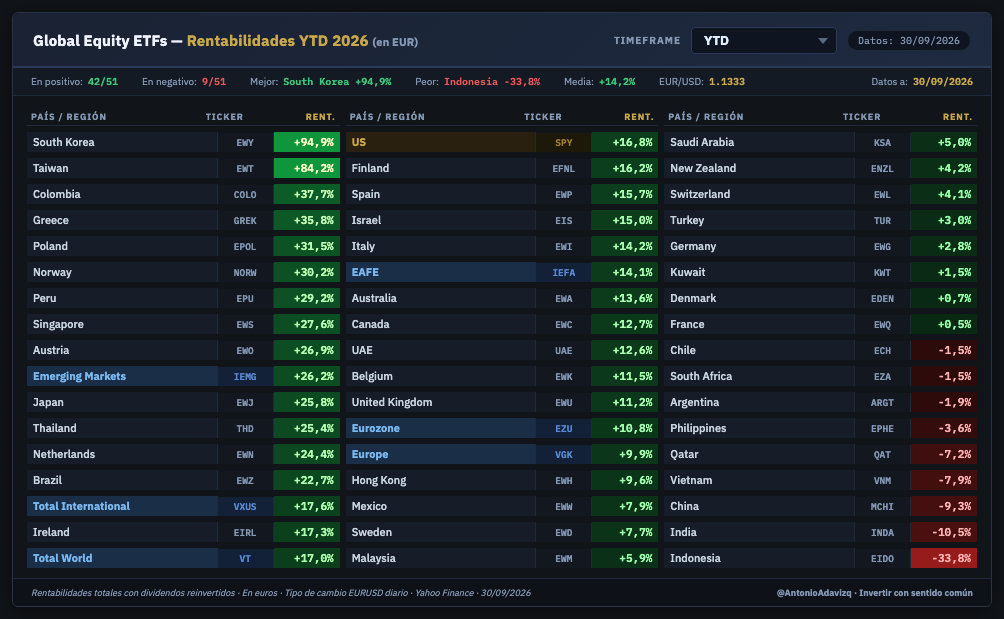Click the +5,9% return for Malaysia
The image size is (1004, 619).
click(x=625, y=558)
